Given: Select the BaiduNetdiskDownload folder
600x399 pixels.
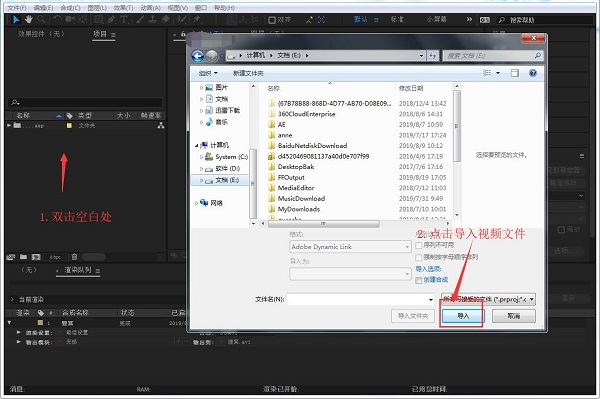Looking at the screenshot, I should pyautogui.click(x=312, y=145).
